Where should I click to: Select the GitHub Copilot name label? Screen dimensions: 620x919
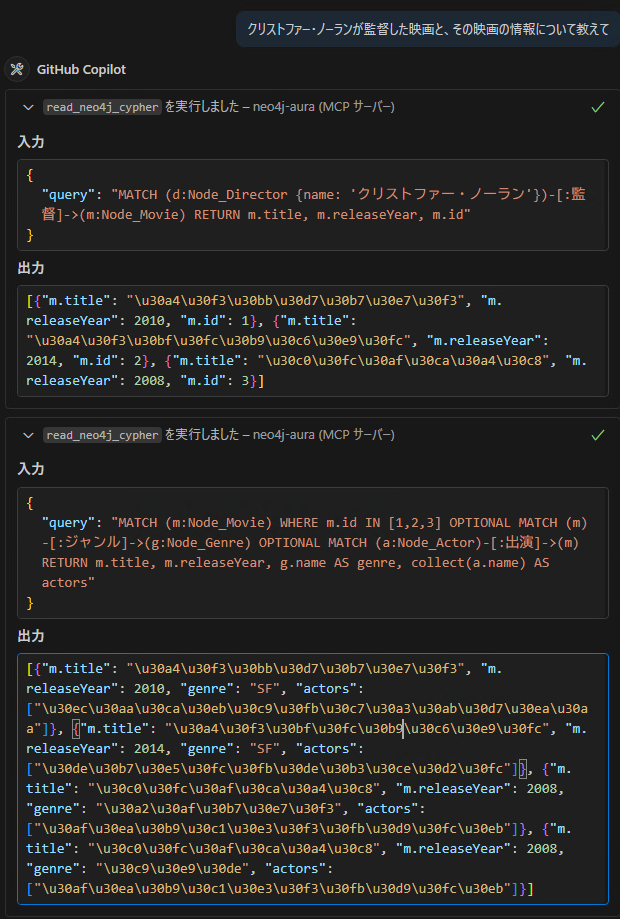coord(81,69)
